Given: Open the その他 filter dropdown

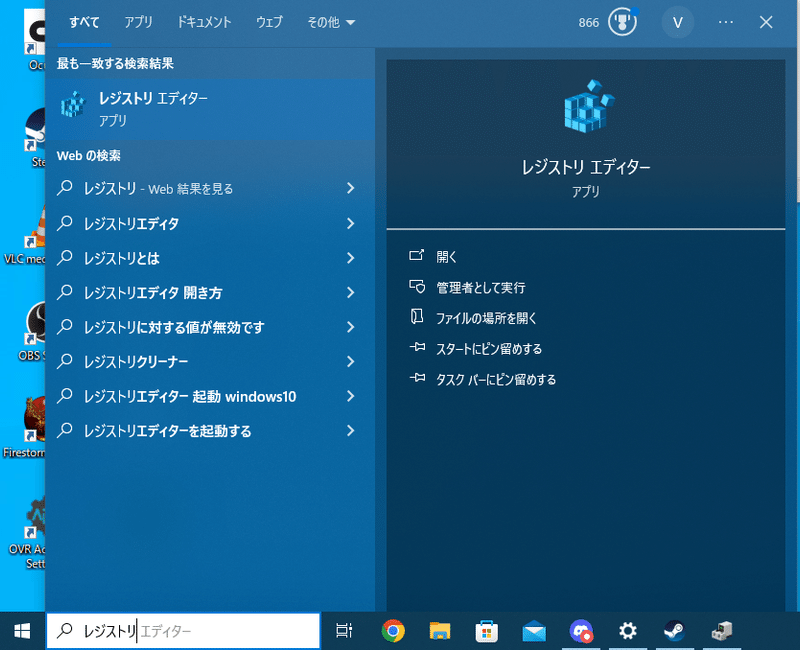Looking at the screenshot, I should coord(330,22).
